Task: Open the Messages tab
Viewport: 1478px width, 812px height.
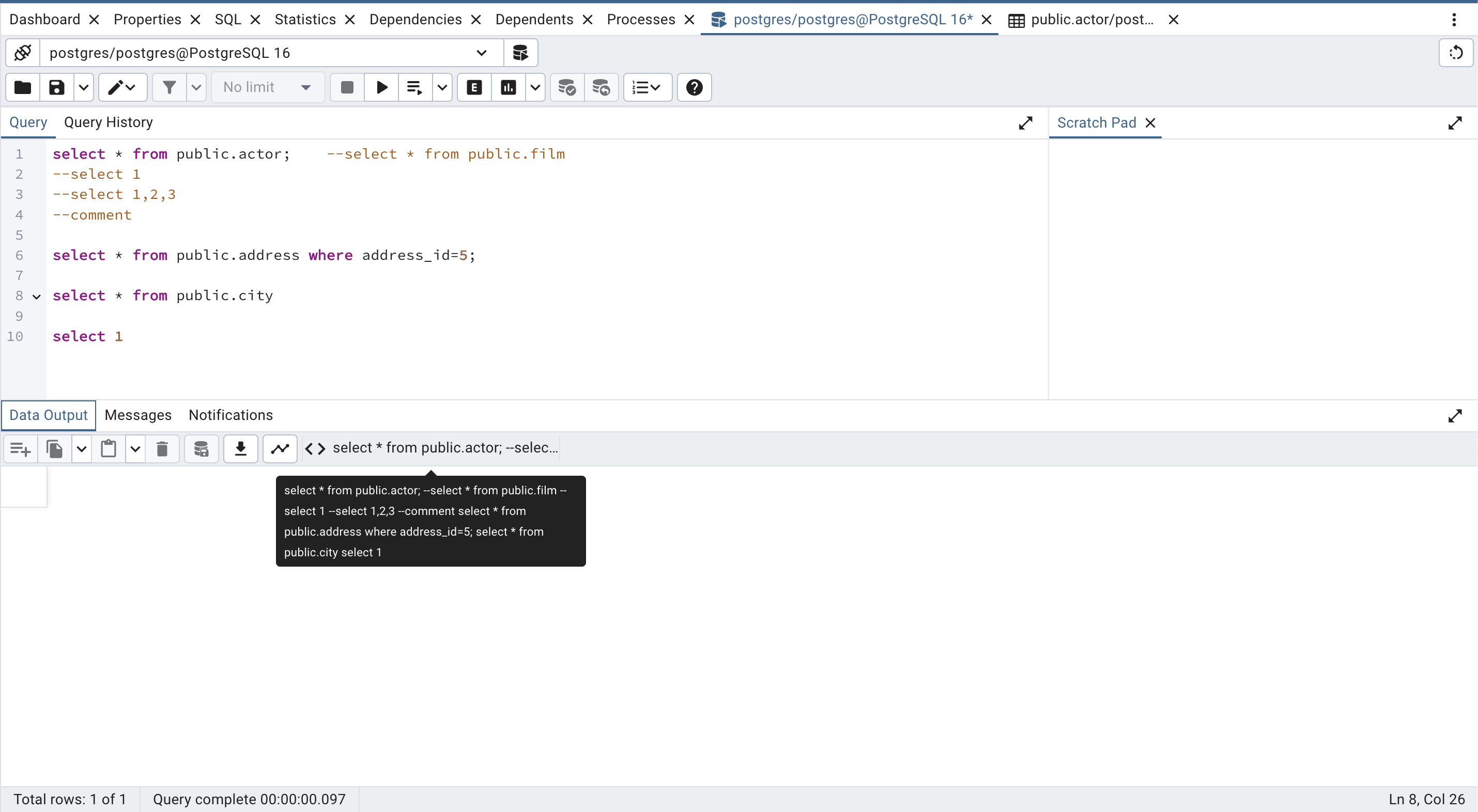Action: click(137, 415)
